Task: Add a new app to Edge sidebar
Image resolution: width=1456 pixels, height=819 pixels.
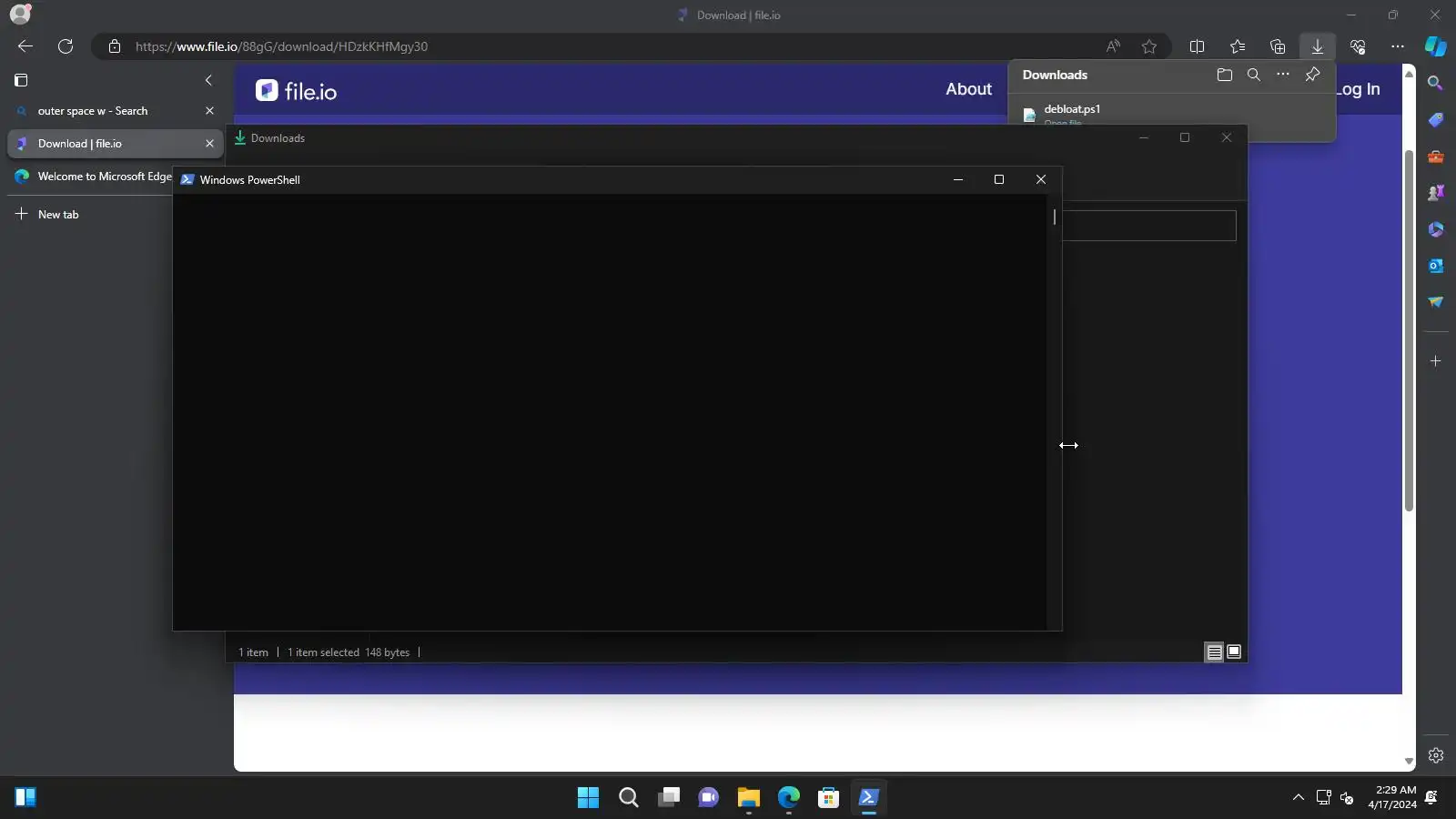Action: coord(1436,361)
